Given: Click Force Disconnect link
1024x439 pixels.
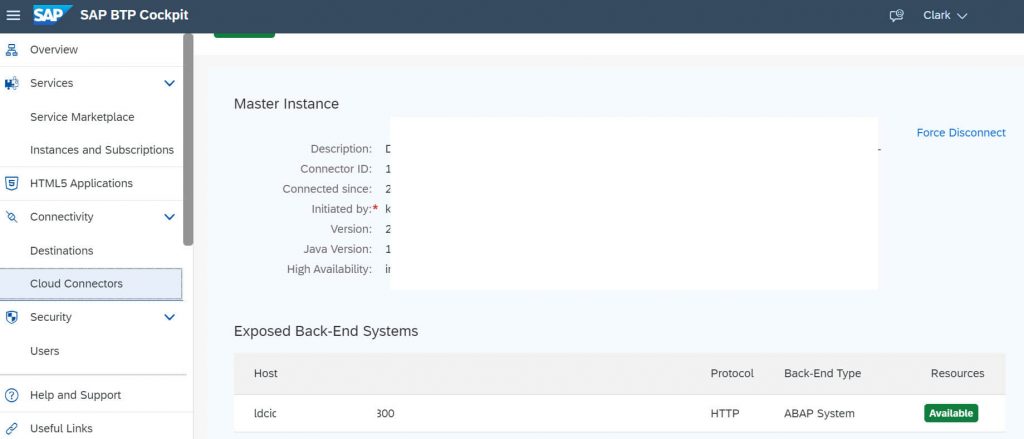Looking at the screenshot, I should (x=961, y=133).
